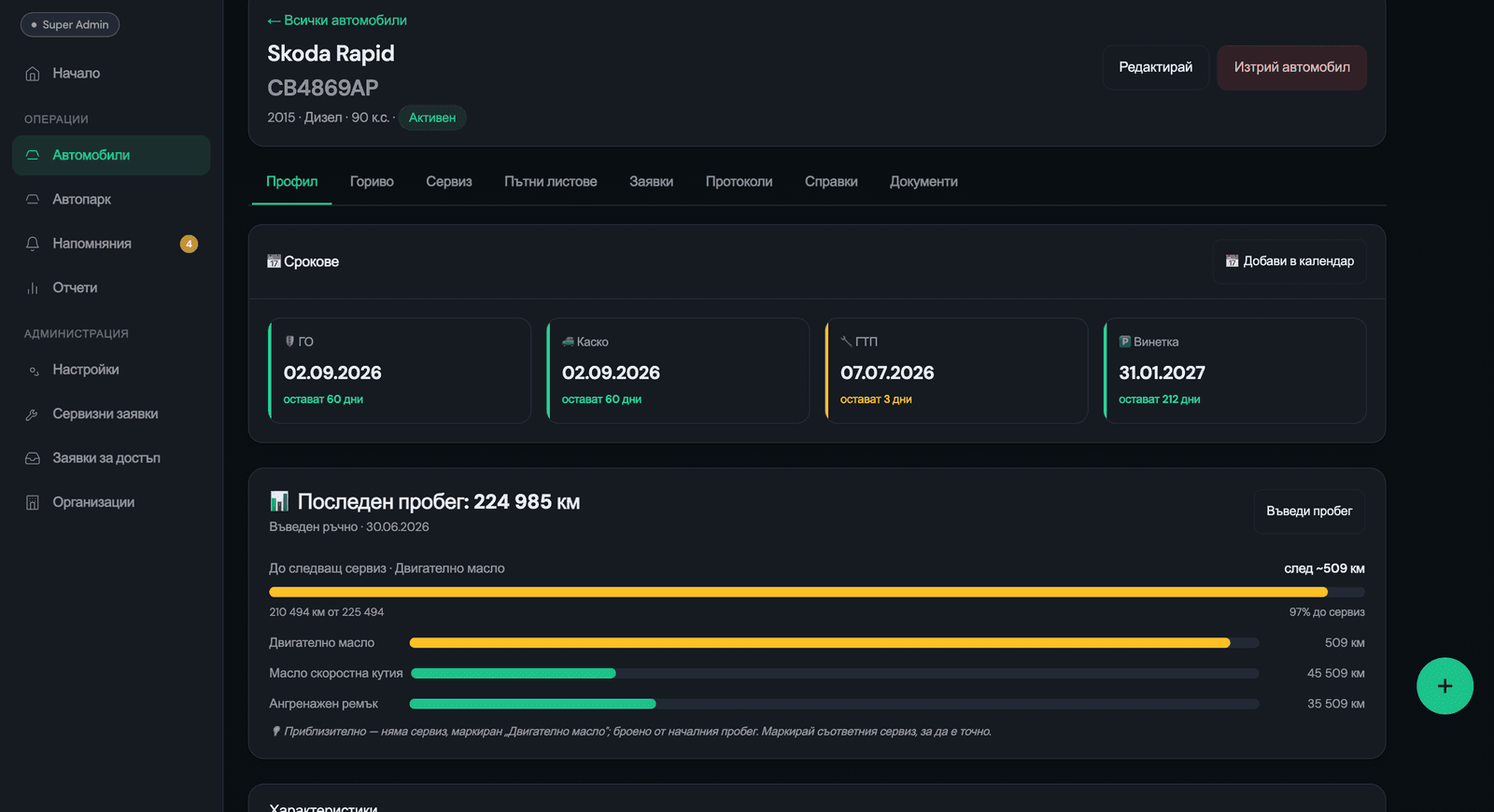Click the wrench icon beside Сервизни заявки

33,413
